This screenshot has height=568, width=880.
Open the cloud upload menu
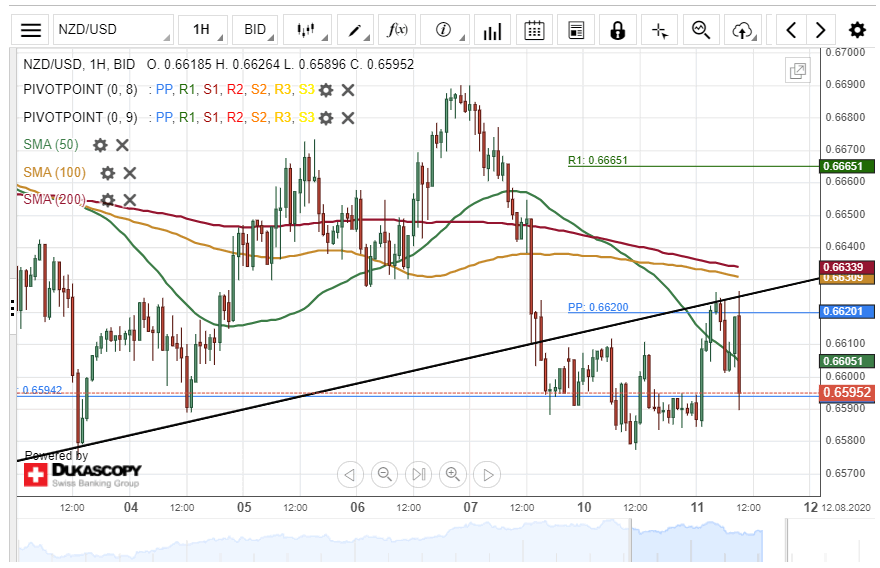click(x=743, y=30)
